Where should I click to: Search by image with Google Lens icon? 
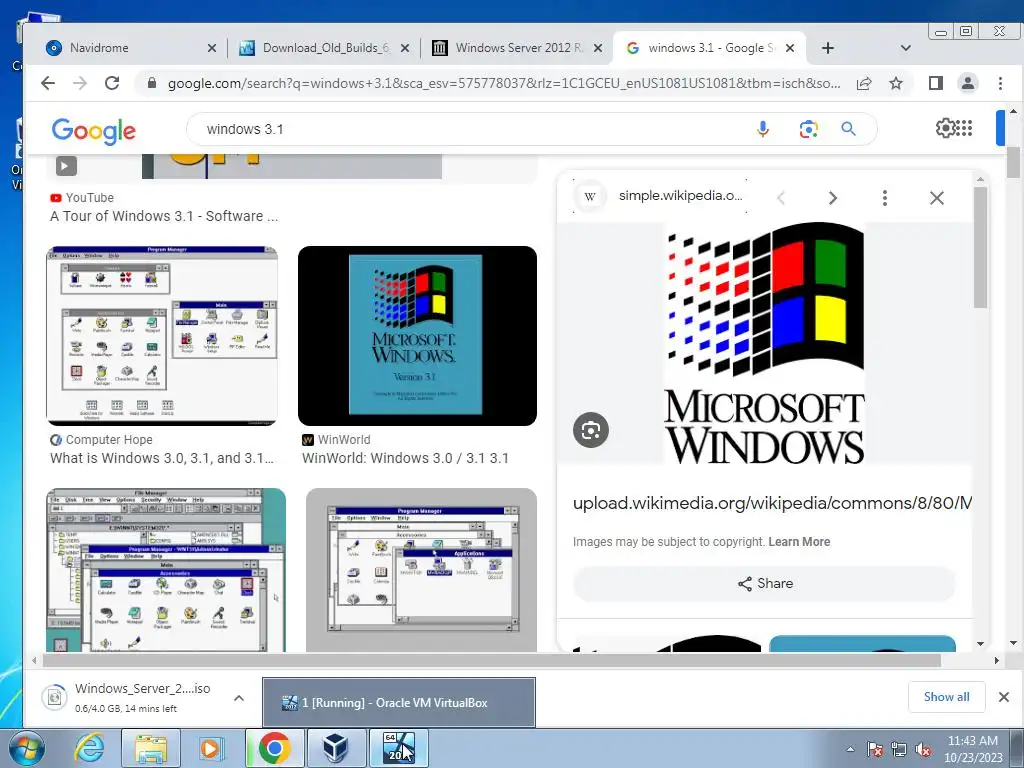click(808, 129)
